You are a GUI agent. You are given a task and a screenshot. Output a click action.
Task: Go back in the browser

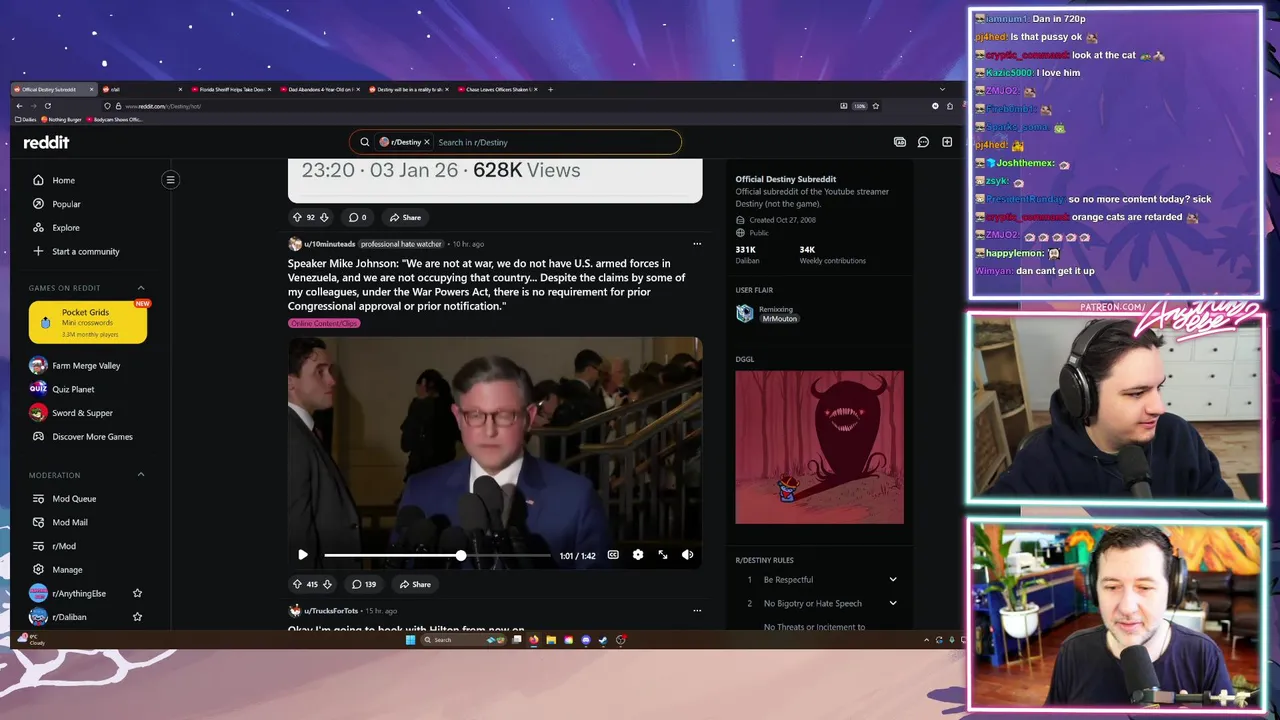[x=19, y=106]
